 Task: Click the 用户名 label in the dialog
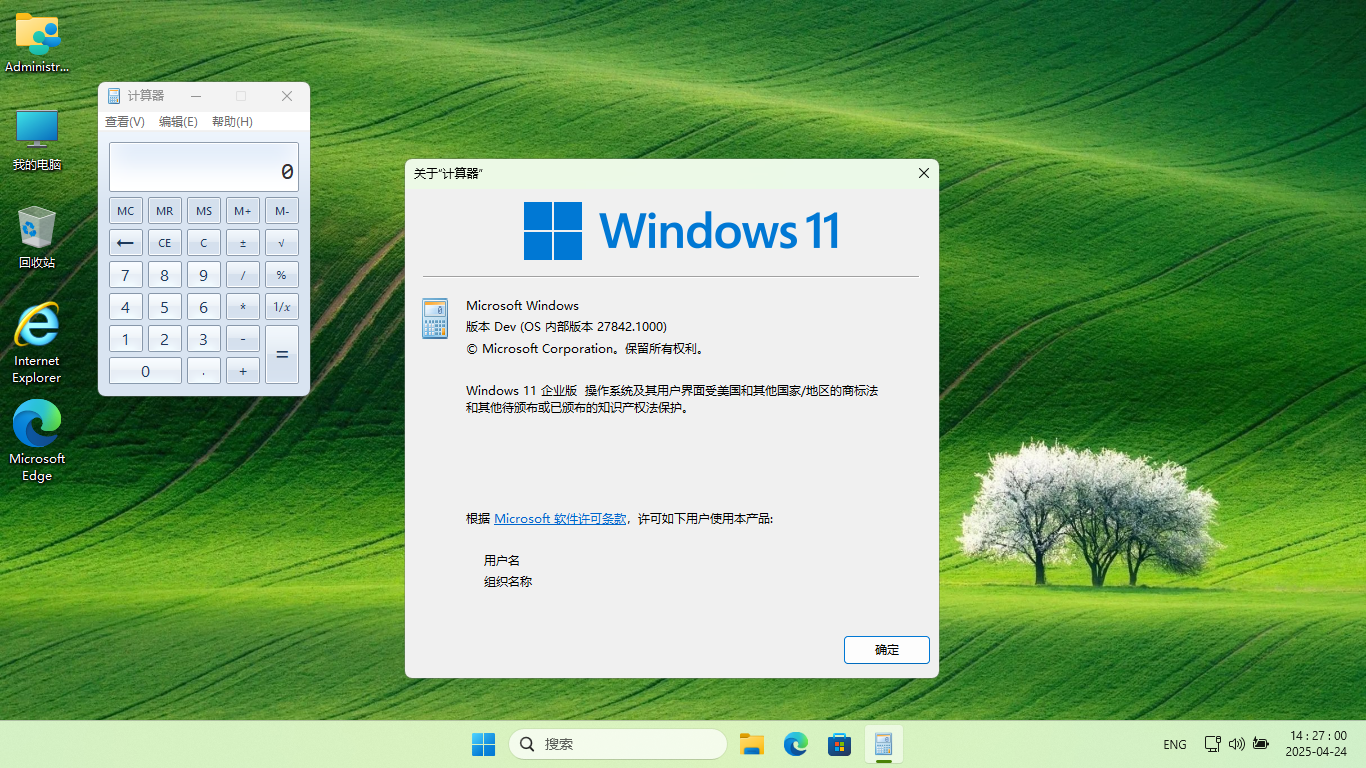pos(502,561)
